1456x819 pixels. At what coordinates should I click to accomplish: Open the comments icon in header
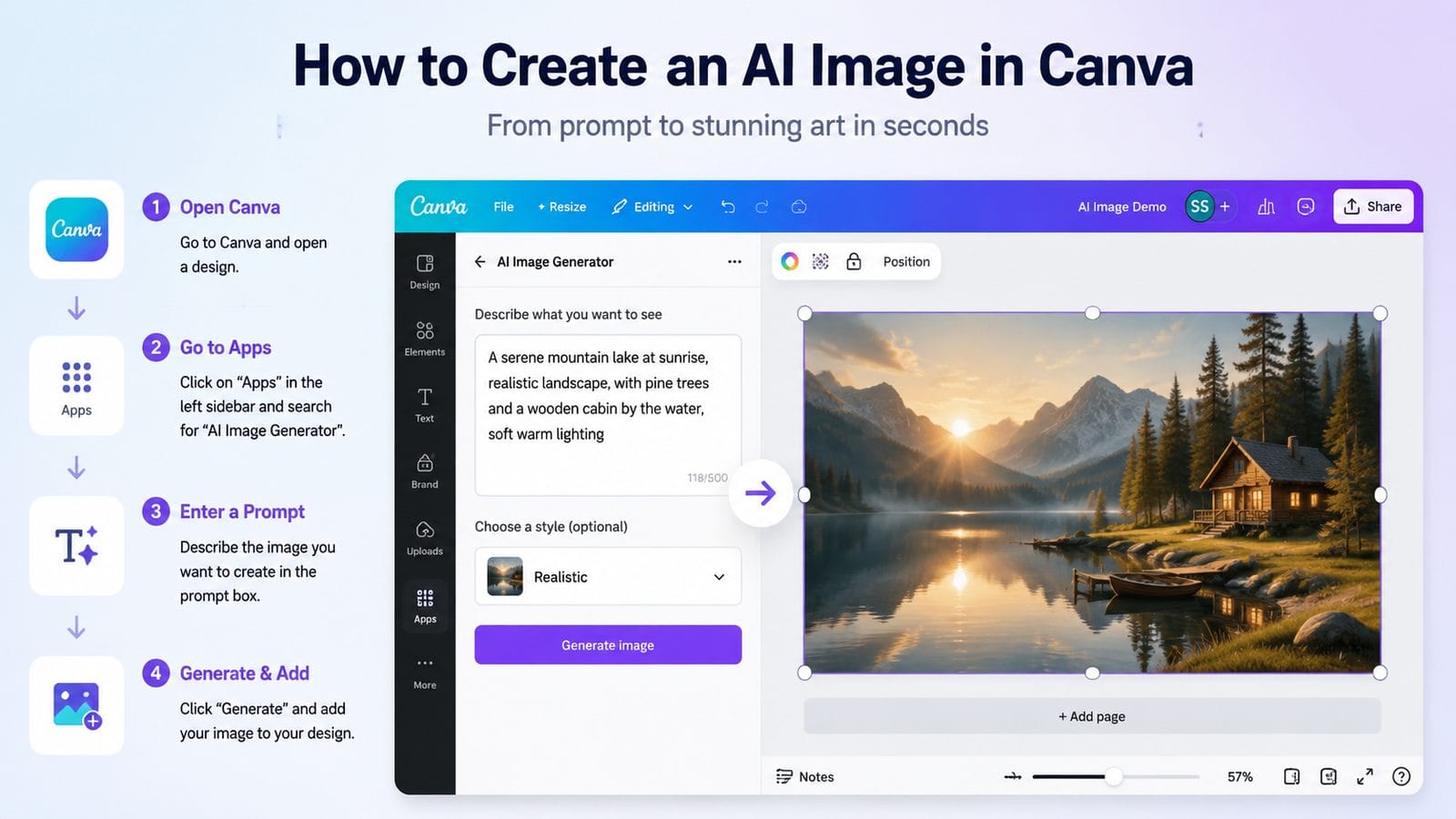(1306, 207)
